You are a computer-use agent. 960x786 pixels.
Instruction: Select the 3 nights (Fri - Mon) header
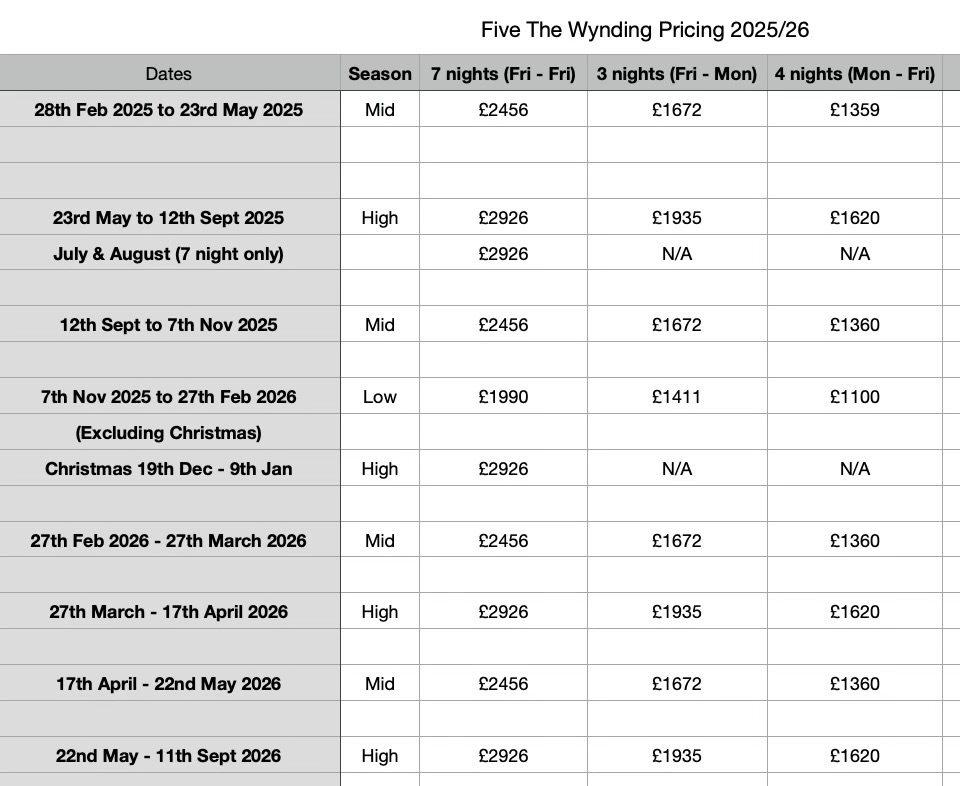coord(677,74)
